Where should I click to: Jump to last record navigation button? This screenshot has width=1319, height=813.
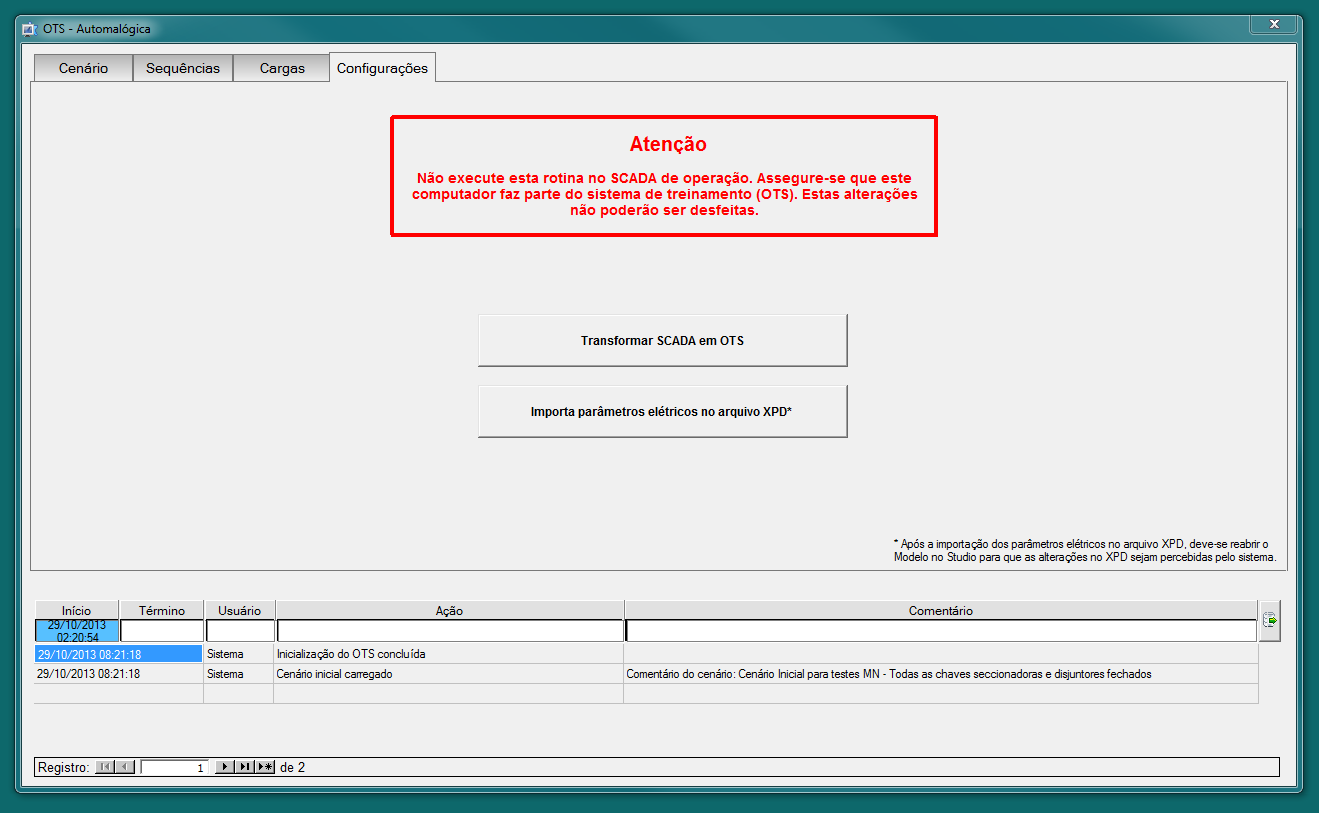click(245, 767)
